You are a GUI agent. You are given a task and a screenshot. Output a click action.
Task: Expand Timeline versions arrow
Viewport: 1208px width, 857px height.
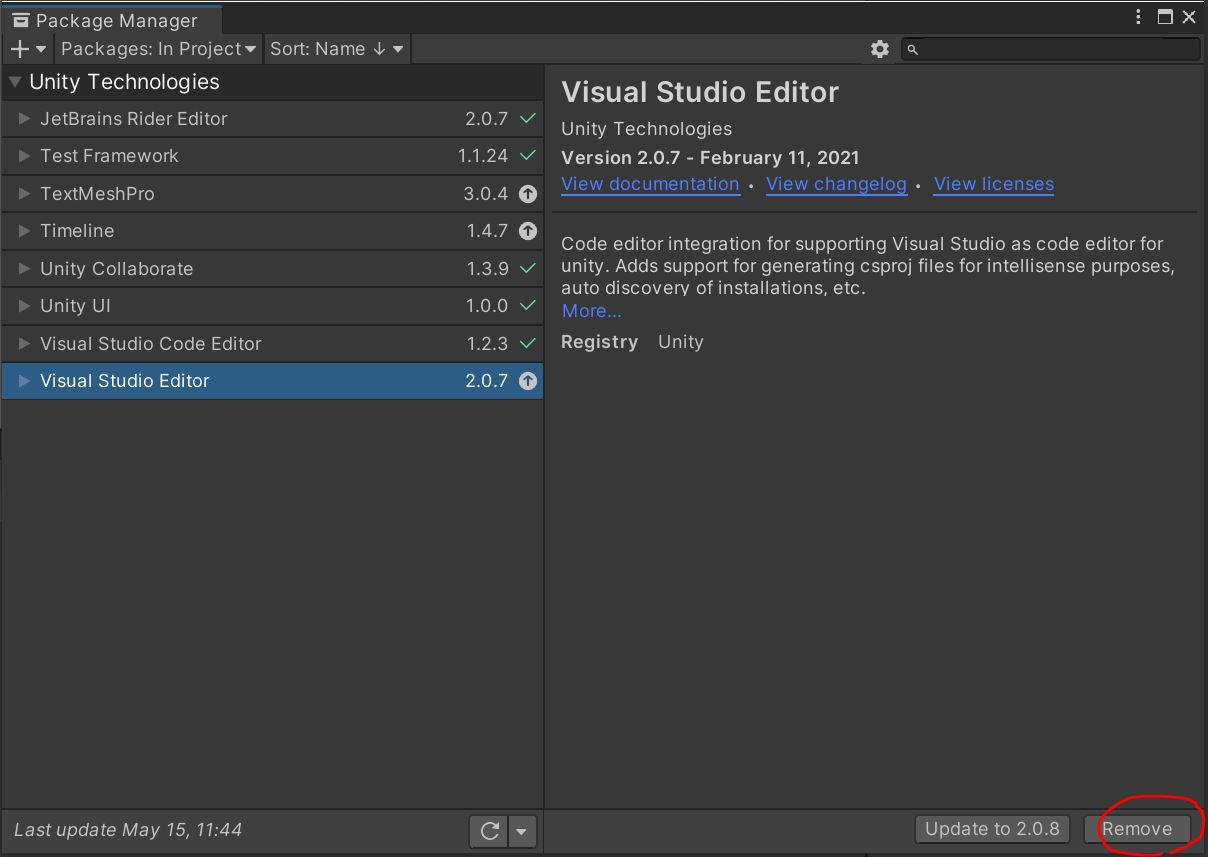pos(25,231)
